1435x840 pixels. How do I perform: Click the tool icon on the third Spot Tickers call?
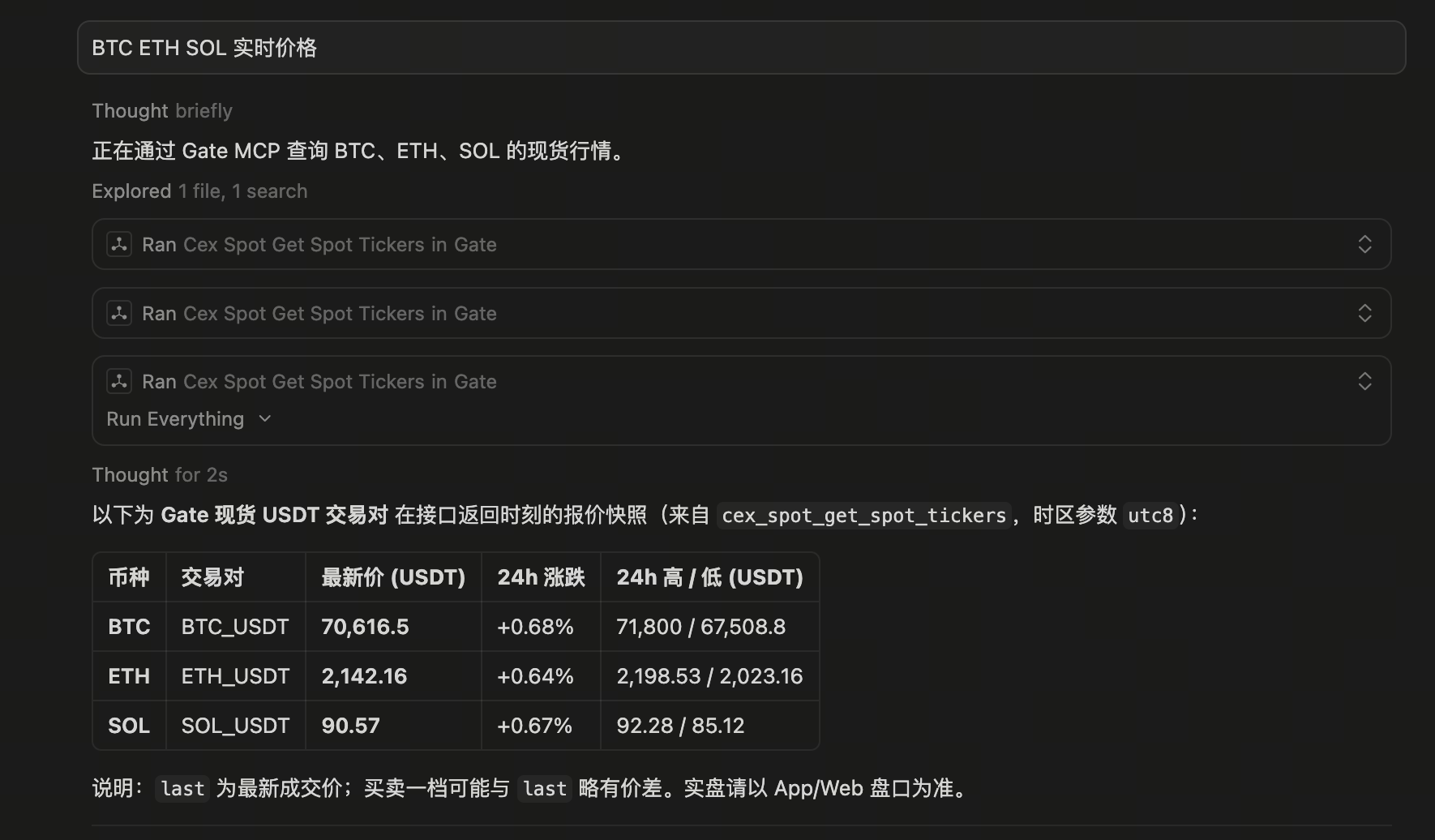118,381
